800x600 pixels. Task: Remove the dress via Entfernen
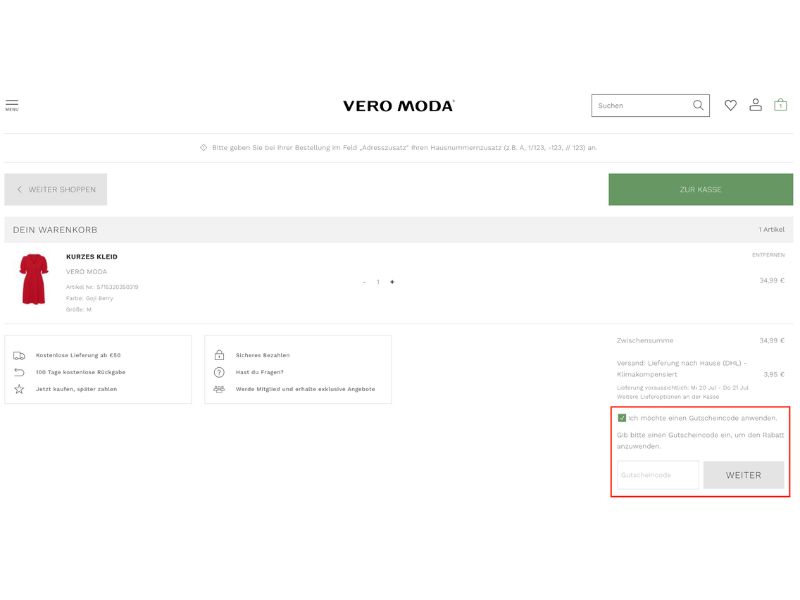768,255
